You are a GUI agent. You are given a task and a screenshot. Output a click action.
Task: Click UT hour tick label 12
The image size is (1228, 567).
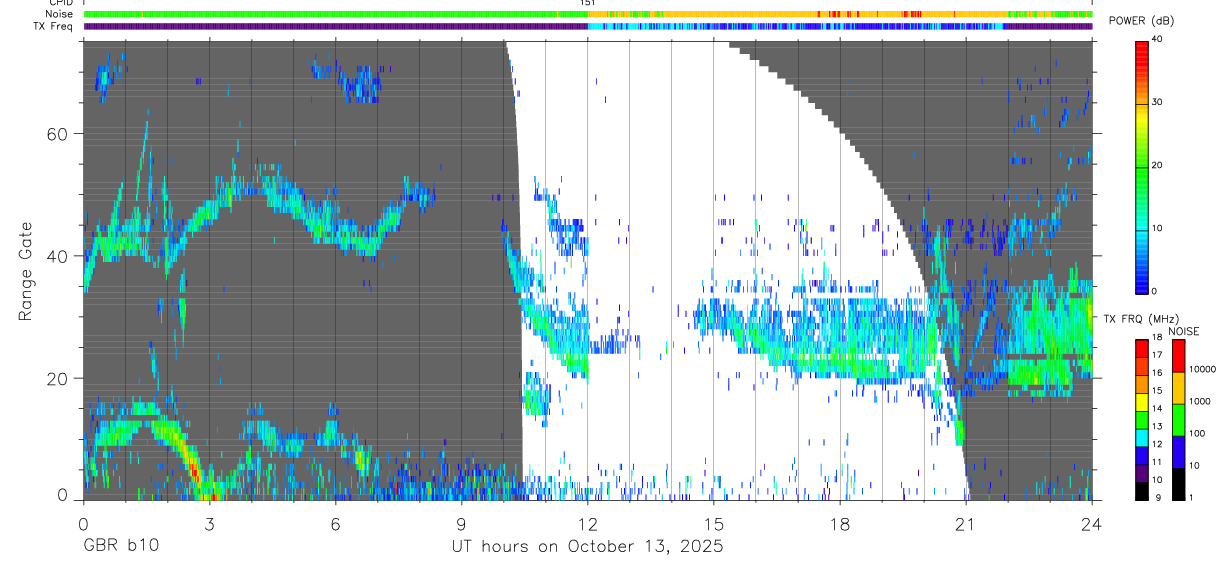pos(587,524)
